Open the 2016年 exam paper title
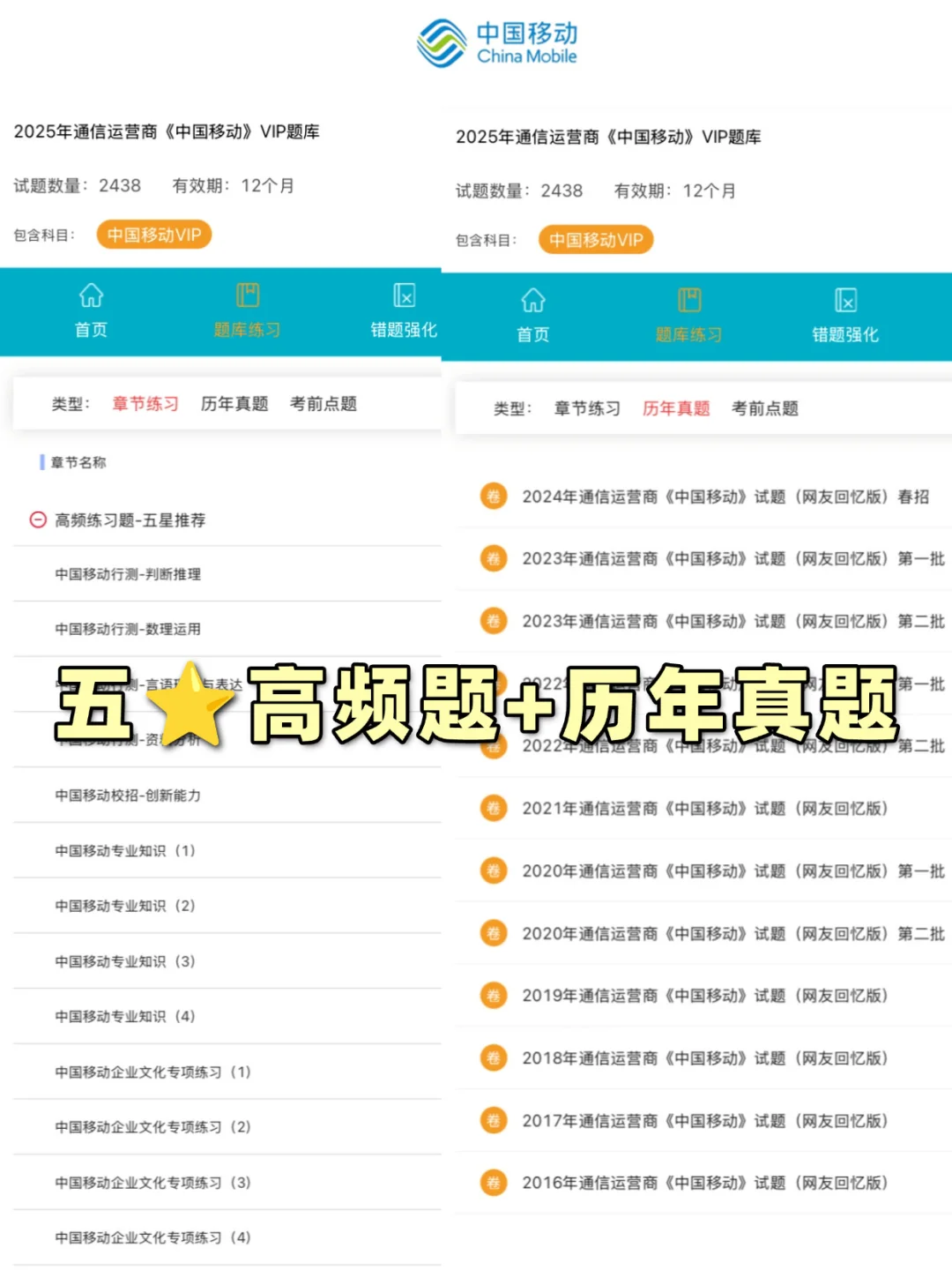 [x=705, y=1183]
